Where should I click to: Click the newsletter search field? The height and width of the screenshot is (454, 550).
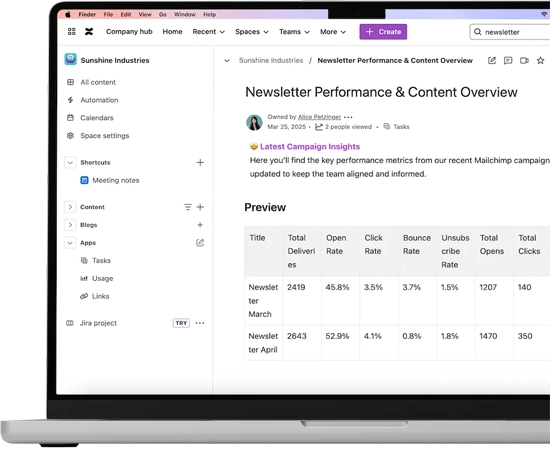pyautogui.click(x=510, y=32)
